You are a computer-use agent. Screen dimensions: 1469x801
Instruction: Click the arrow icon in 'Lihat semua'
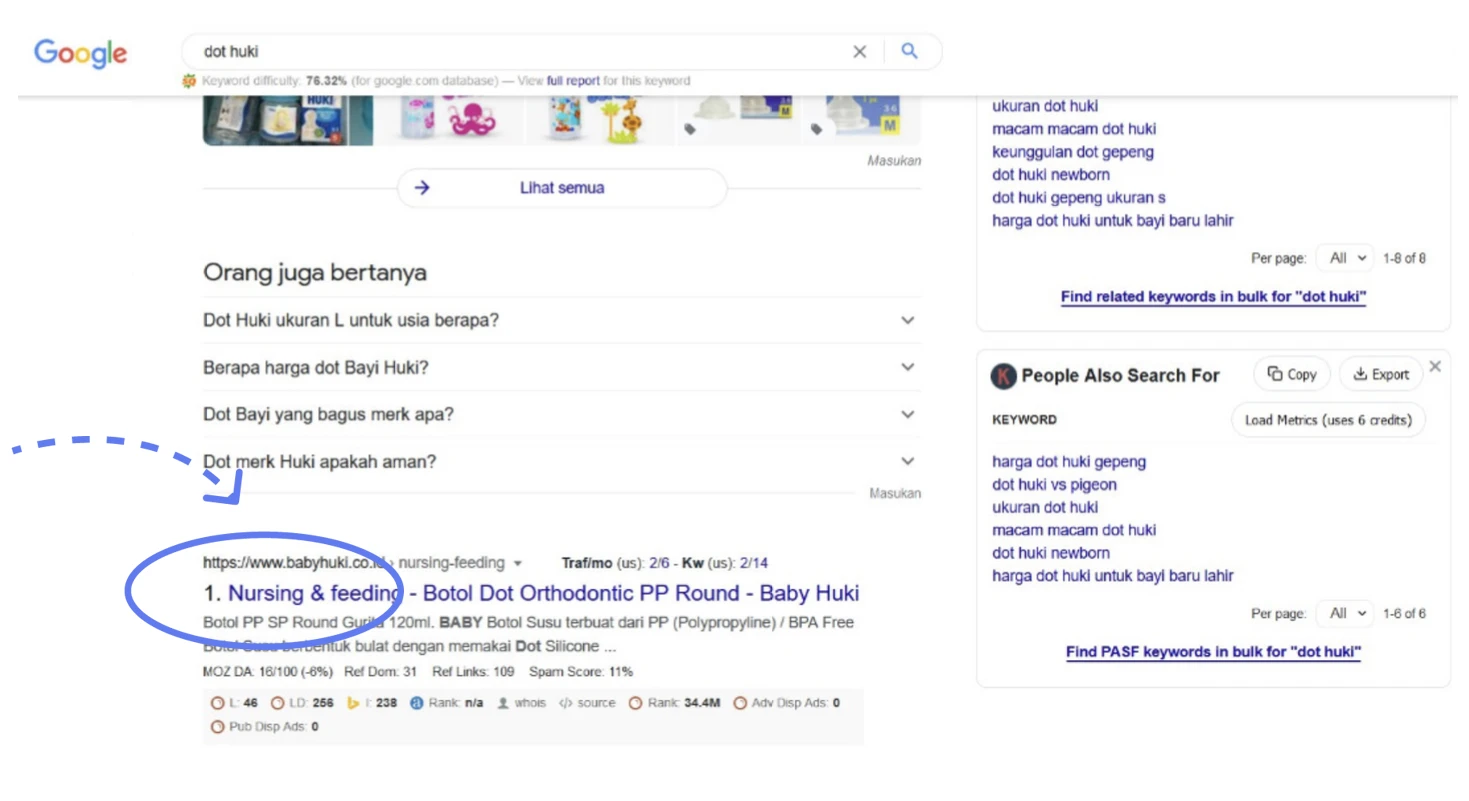point(422,188)
